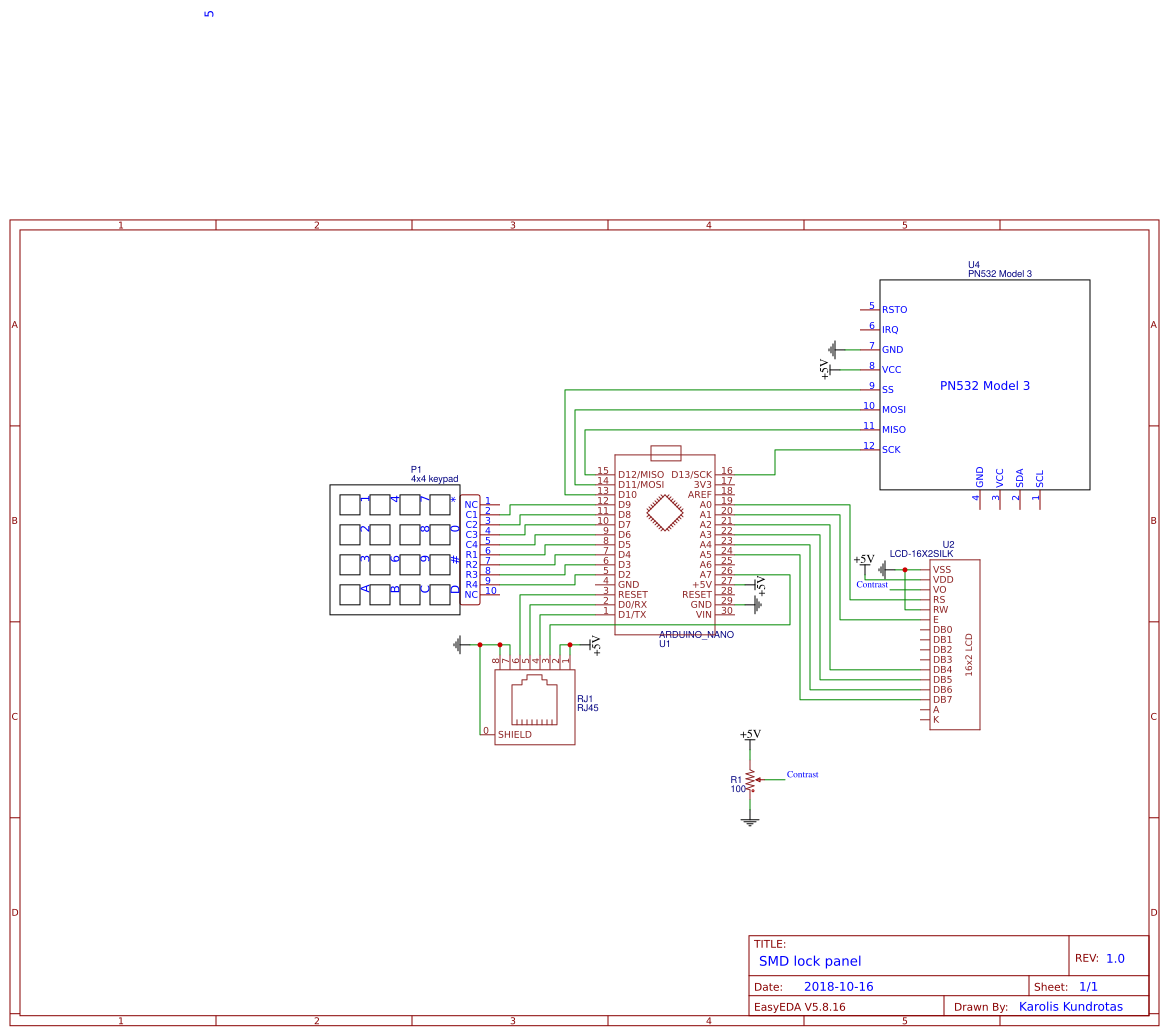The height and width of the screenshot is (1036, 1169).
Task: Click the Arduino logo diamond inside U1
Action: [665, 512]
